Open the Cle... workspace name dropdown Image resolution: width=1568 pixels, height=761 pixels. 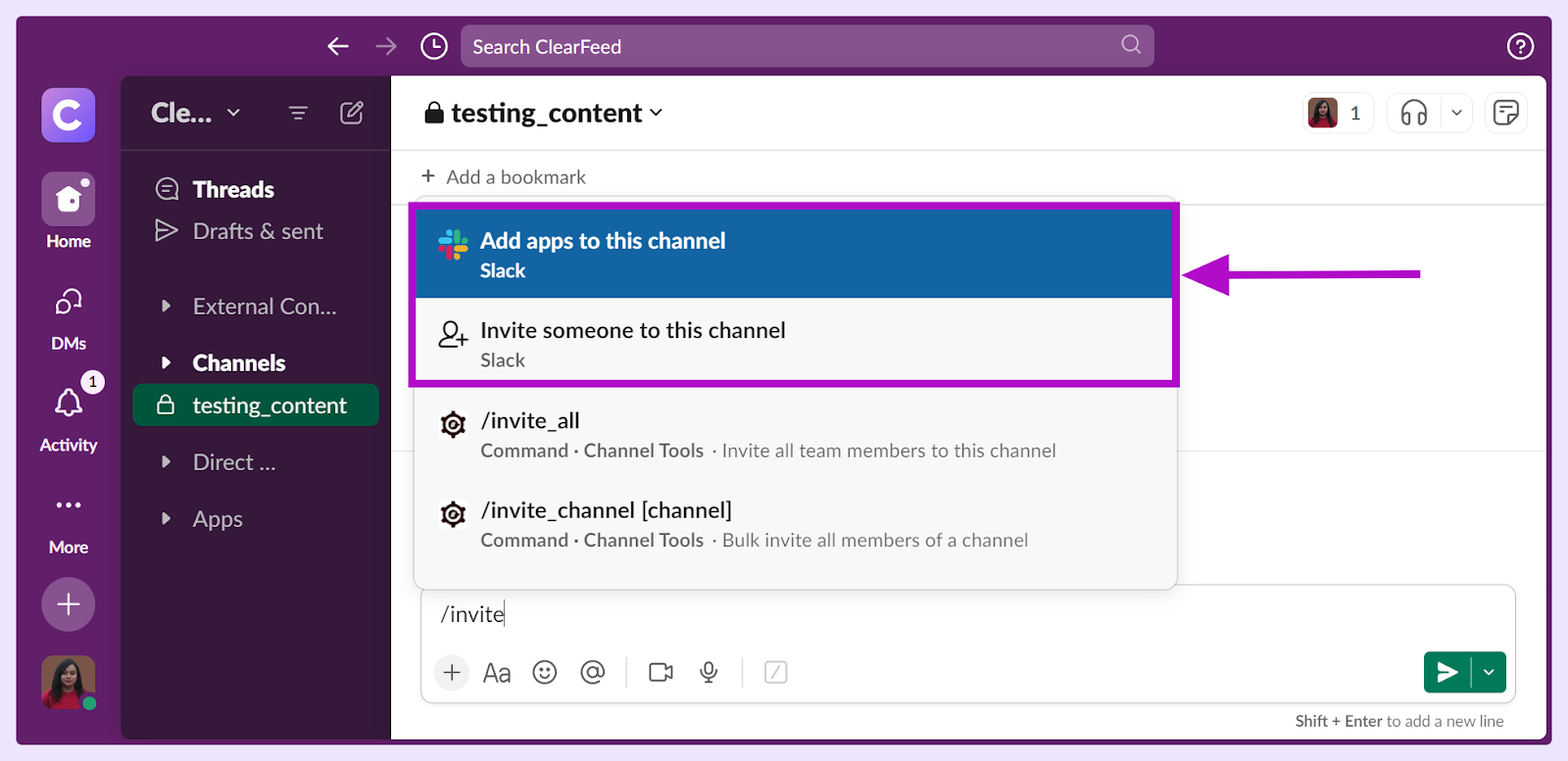coord(195,113)
